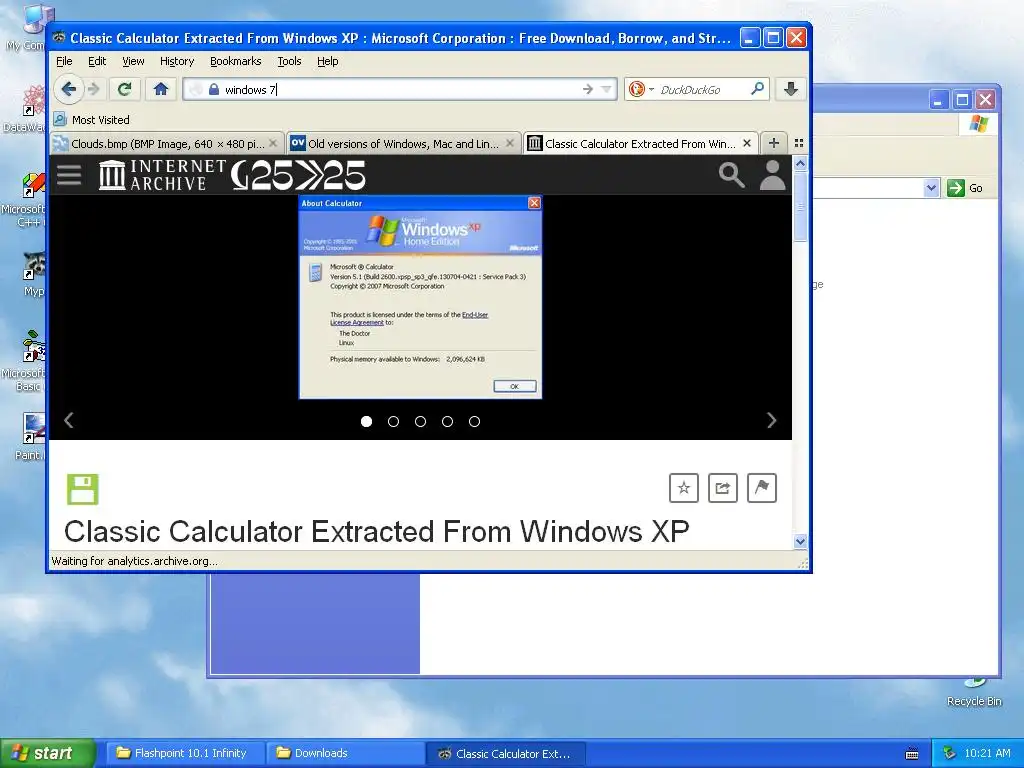Viewport: 1024px width, 768px height.
Task: Click the on-screen keyboard tray icon
Action: click(x=912, y=754)
